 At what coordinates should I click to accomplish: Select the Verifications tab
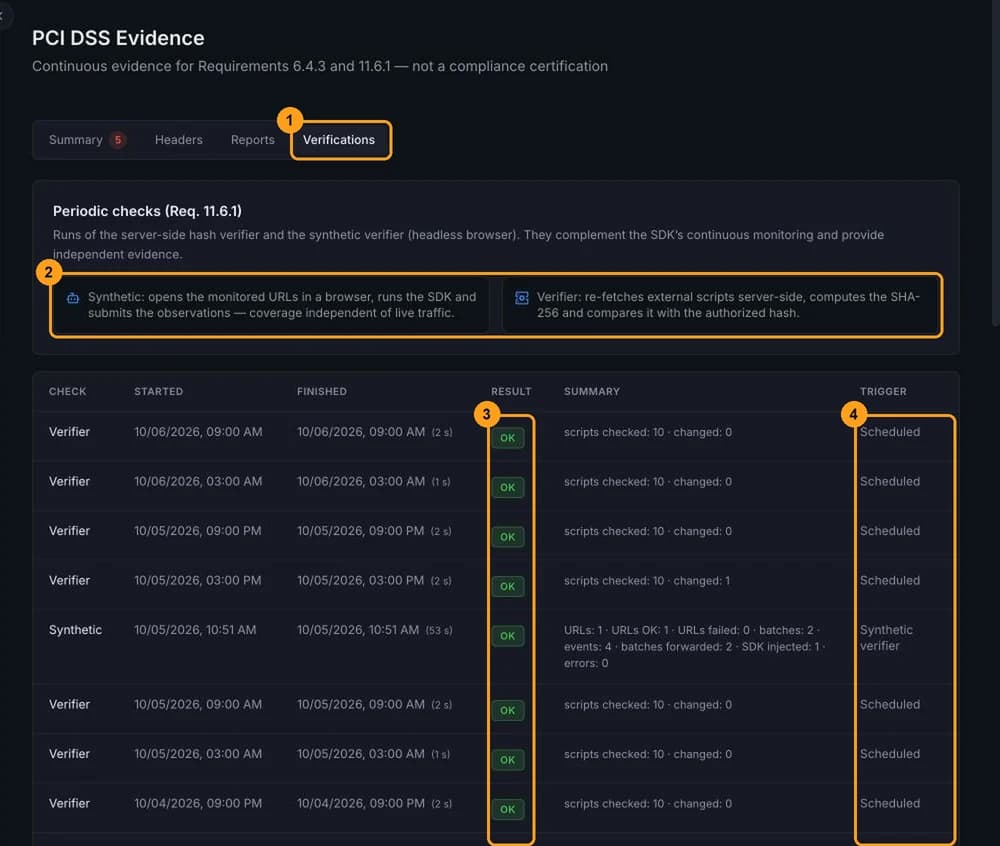pyautogui.click(x=339, y=140)
